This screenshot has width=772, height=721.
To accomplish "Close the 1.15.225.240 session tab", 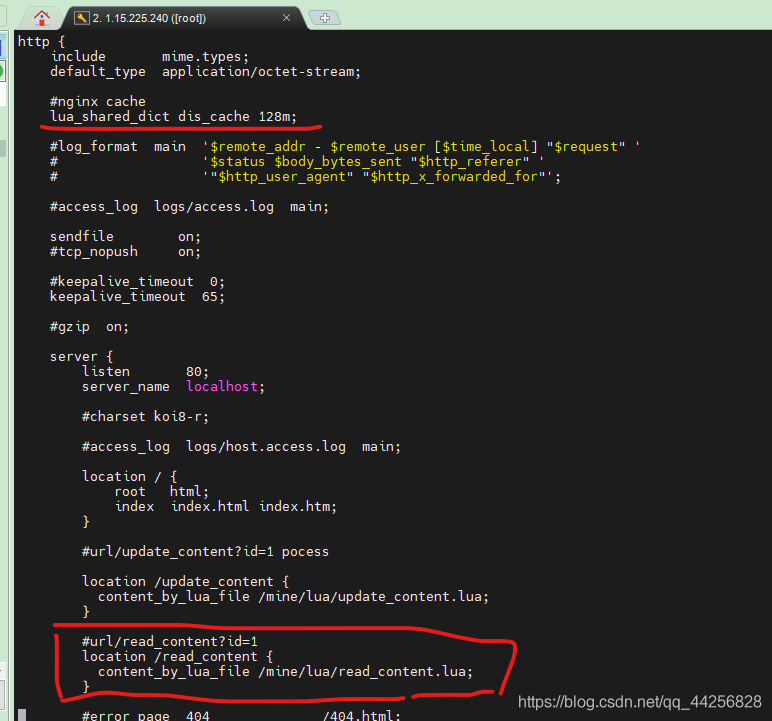I will click(x=286, y=18).
